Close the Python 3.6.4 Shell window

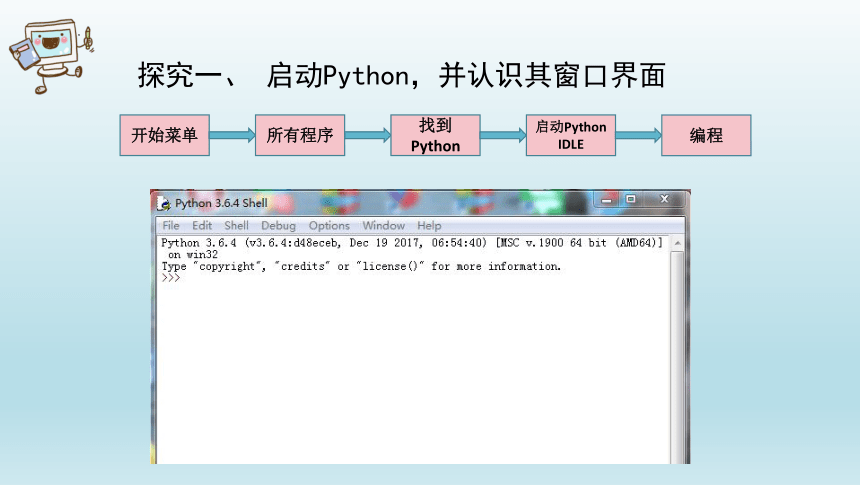point(664,199)
